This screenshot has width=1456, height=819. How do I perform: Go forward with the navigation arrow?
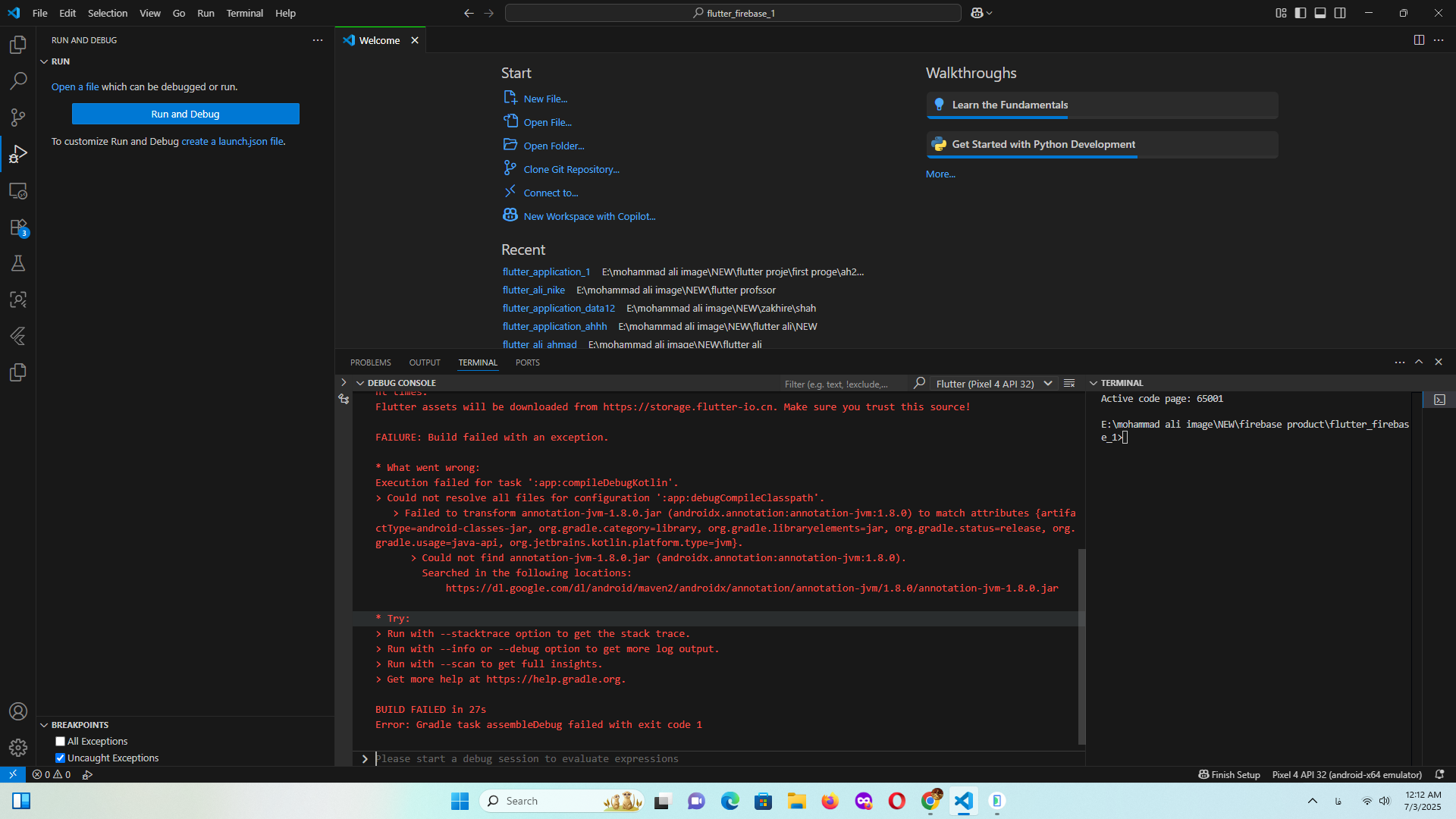coord(489,13)
